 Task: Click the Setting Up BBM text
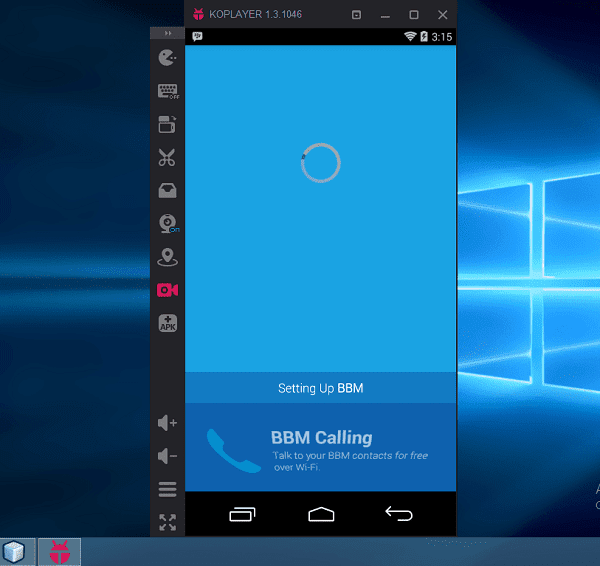coord(321,388)
